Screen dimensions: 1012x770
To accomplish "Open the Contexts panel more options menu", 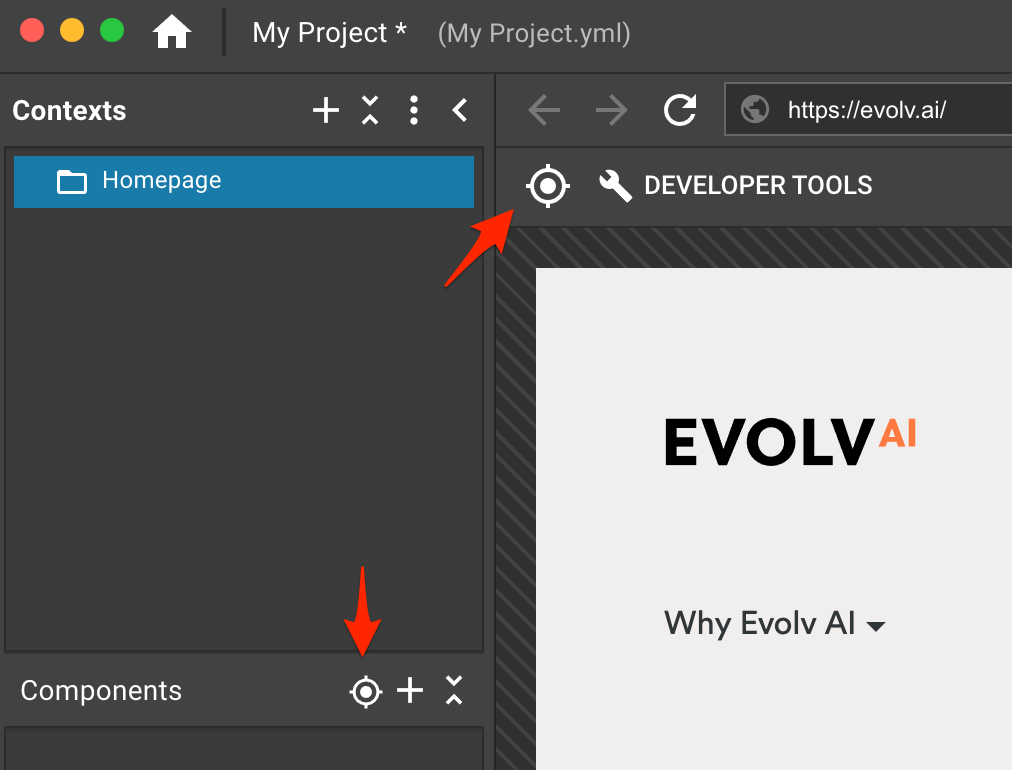I will coord(414,110).
